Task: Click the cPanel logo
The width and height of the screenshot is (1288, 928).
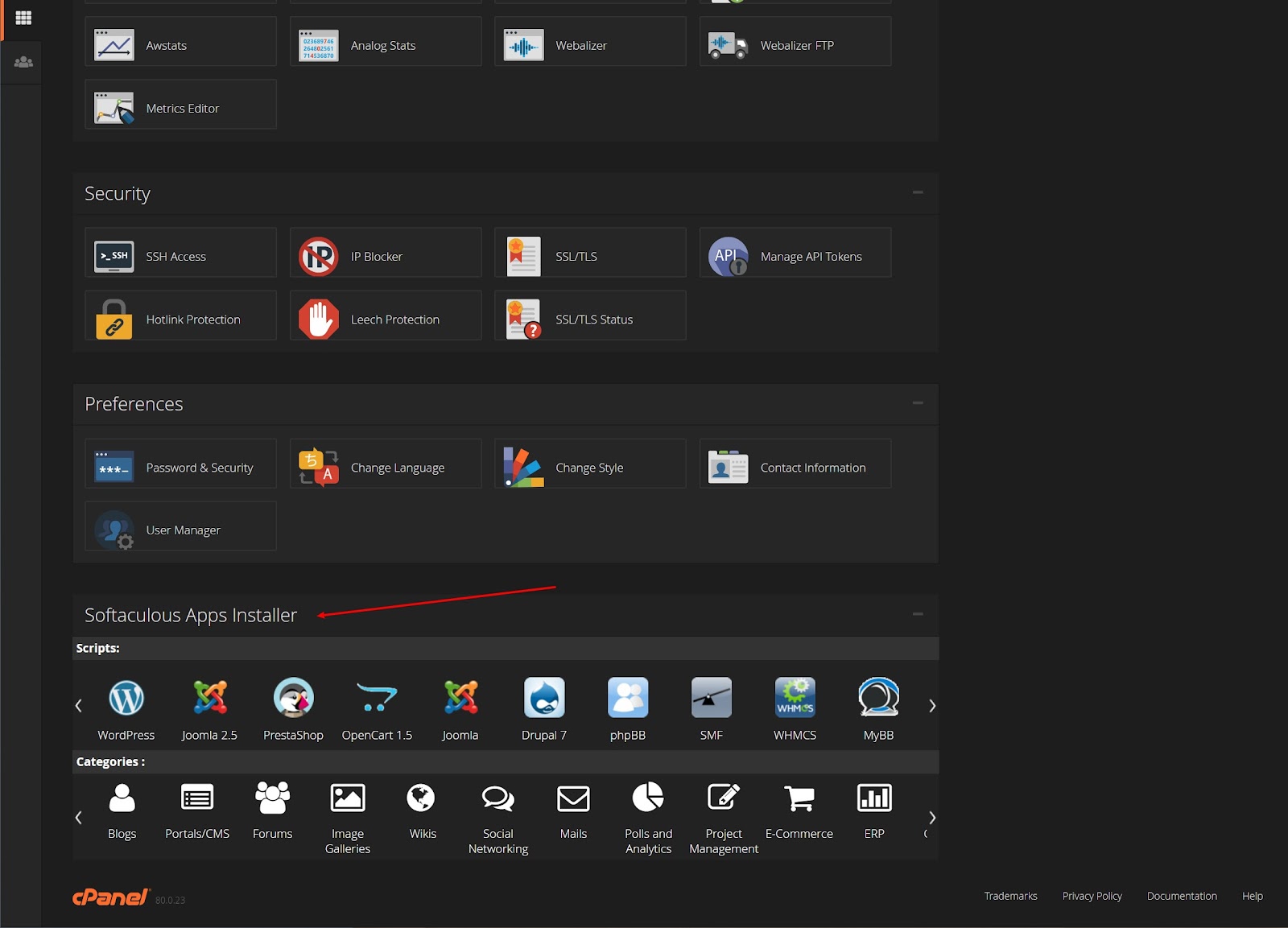Action: click(x=111, y=897)
